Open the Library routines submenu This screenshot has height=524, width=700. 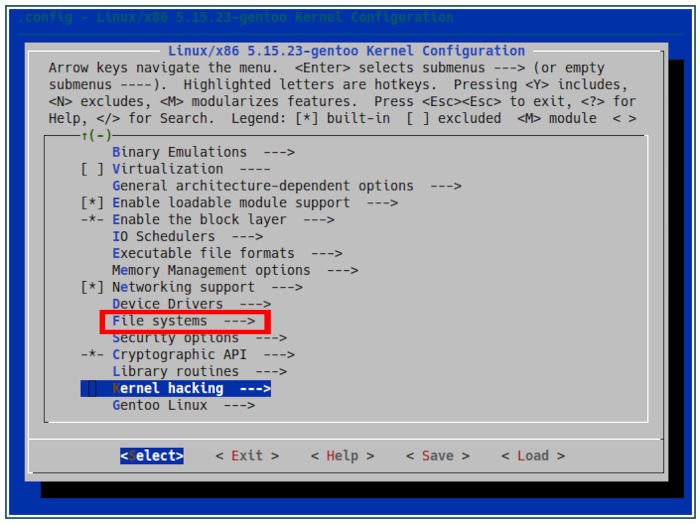[199, 371]
